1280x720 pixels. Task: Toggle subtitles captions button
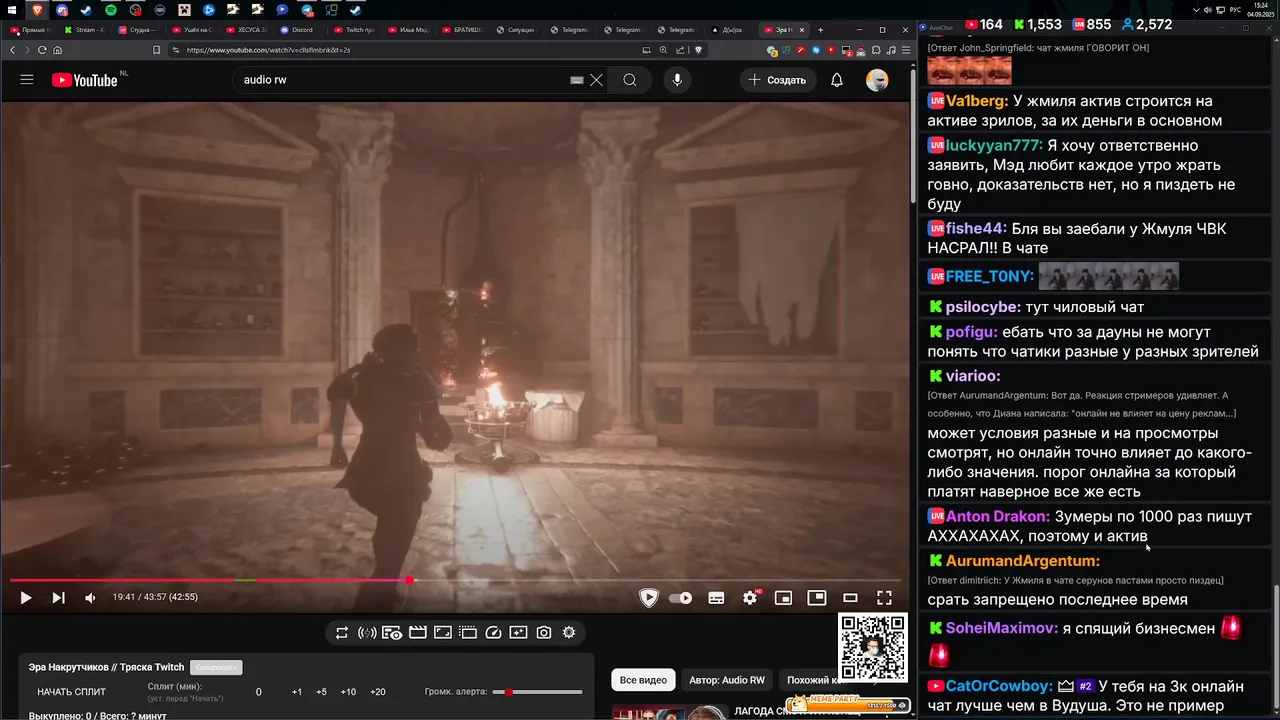pos(716,598)
